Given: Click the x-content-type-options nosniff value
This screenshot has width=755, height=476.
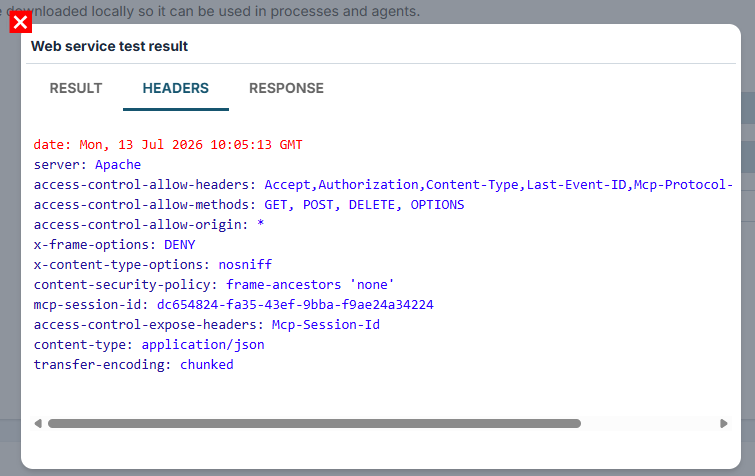Looking at the screenshot, I should point(245,265).
